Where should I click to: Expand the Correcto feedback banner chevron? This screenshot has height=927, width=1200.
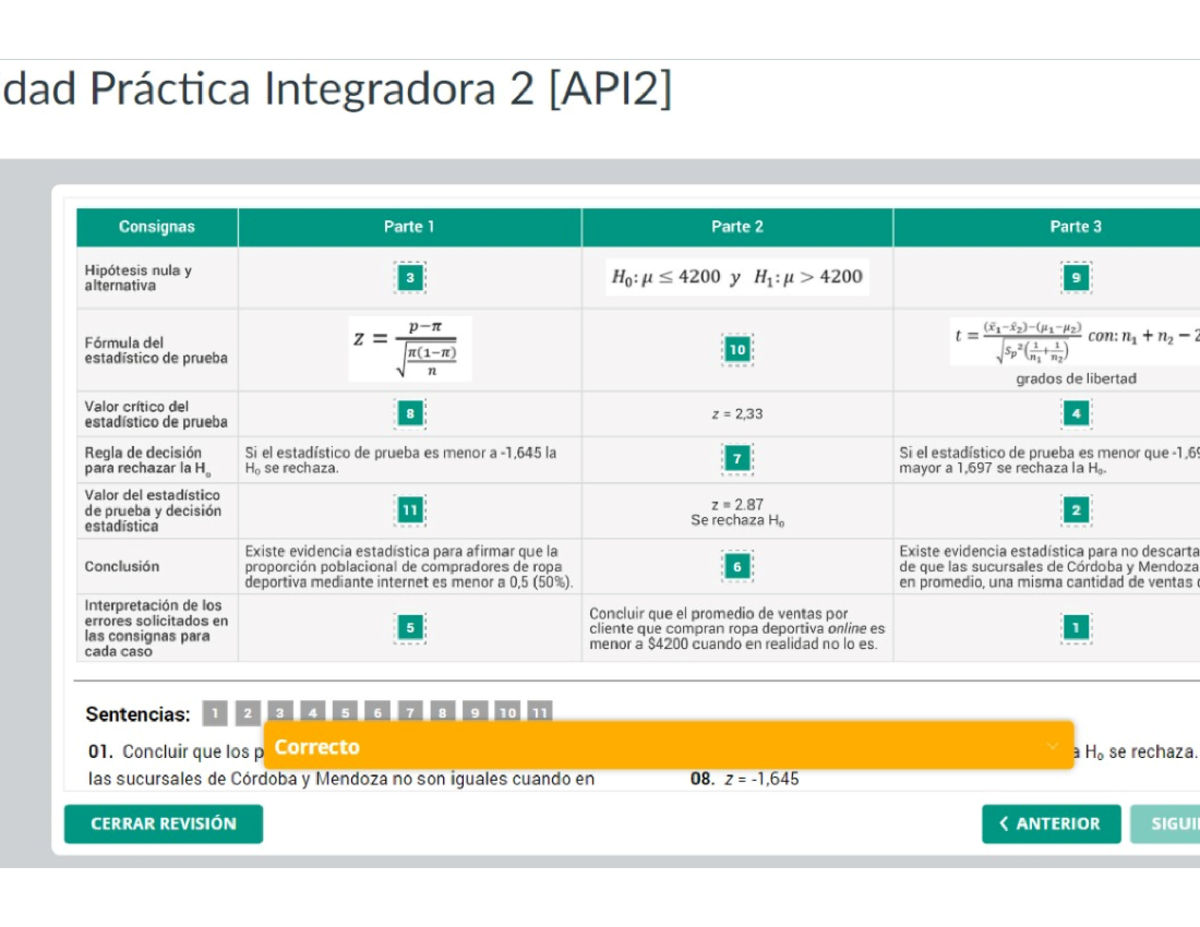1052,746
